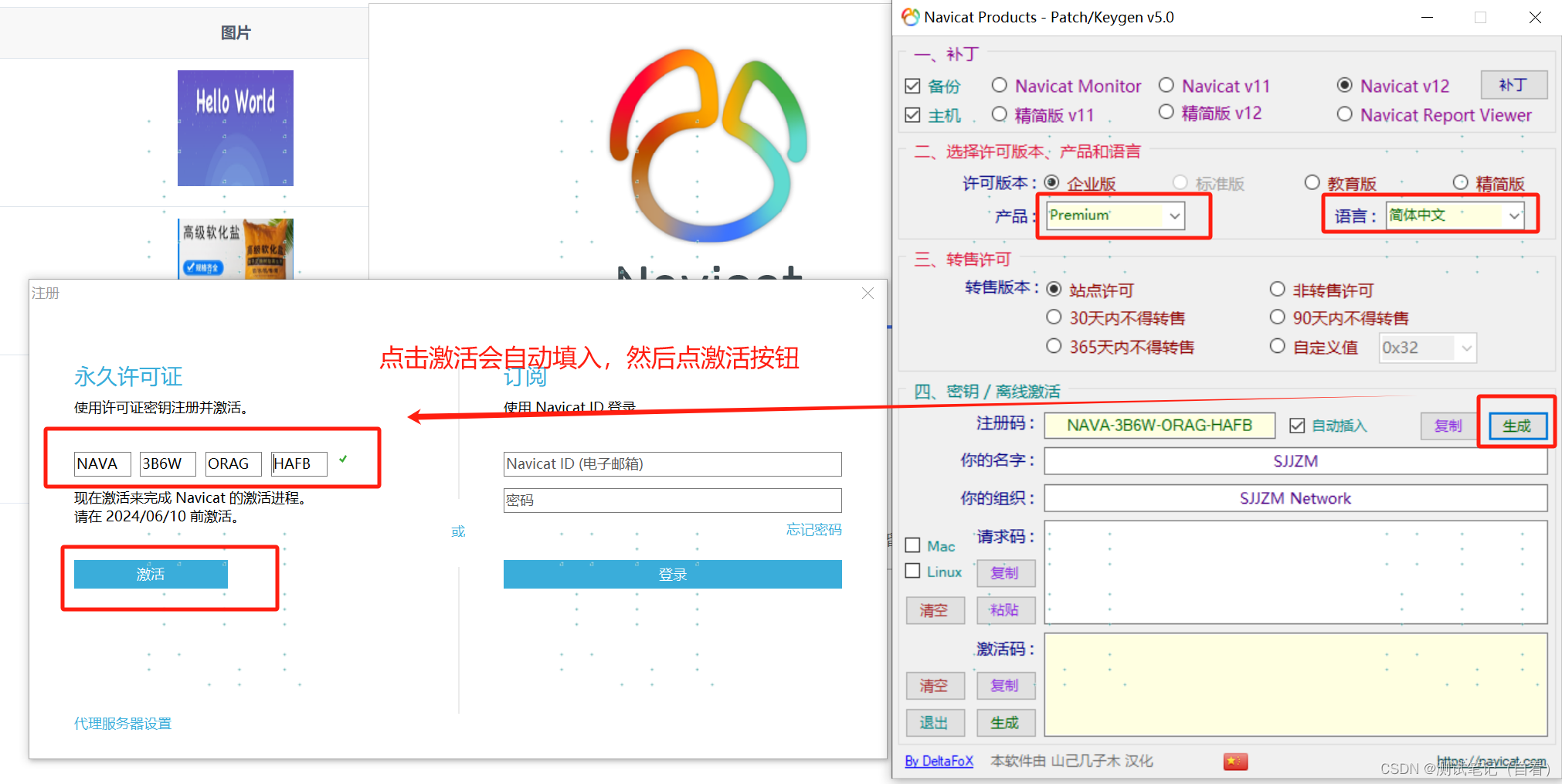Minimize the Navicat Patch/Keygen window
The width and height of the screenshot is (1562, 784).
(x=1427, y=17)
